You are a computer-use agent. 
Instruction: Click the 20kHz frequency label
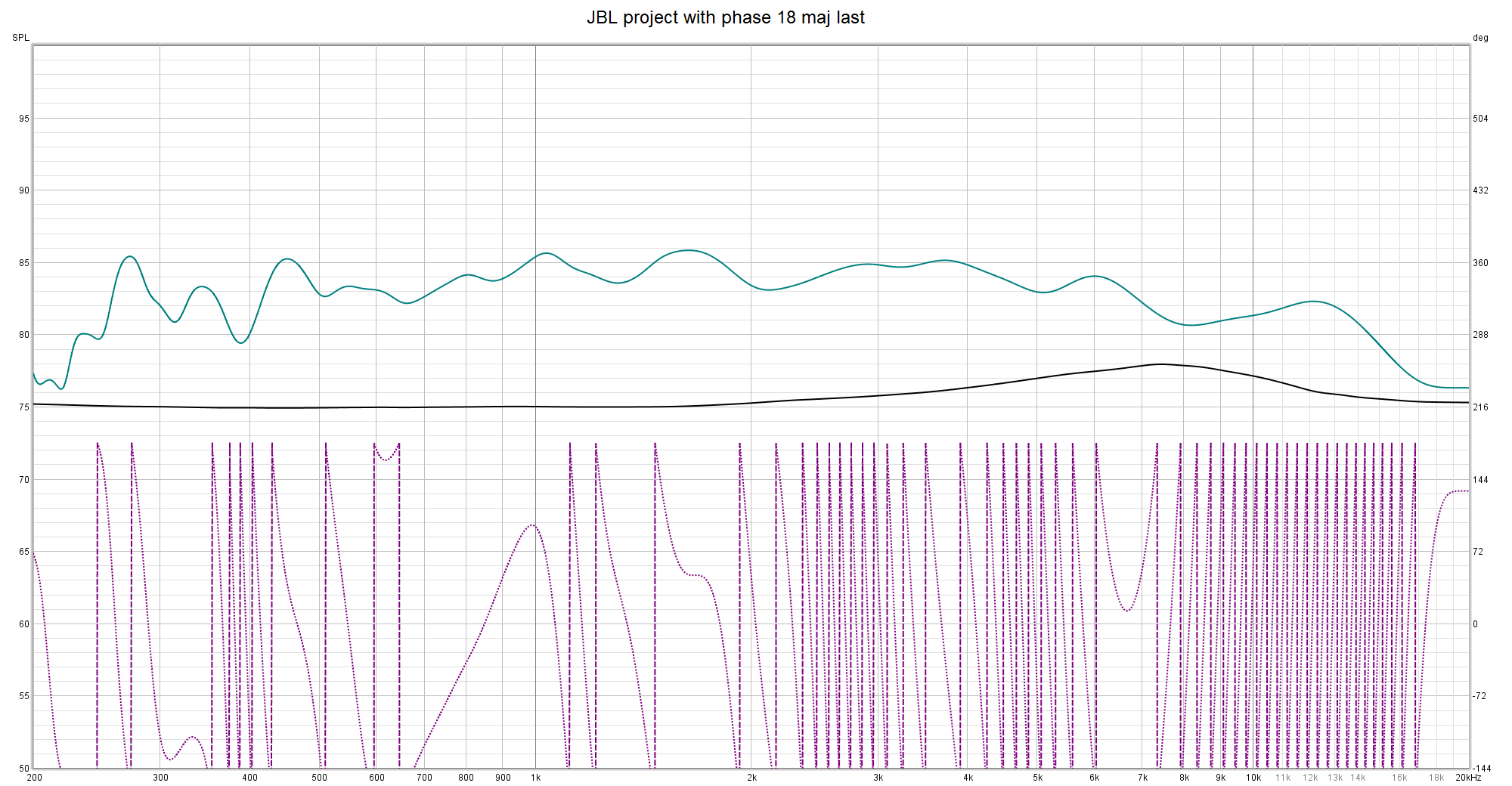coord(1468,778)
